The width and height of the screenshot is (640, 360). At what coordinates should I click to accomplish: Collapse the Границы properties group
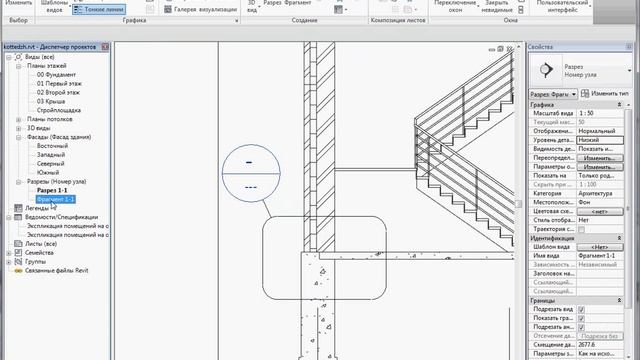(619, 300)
